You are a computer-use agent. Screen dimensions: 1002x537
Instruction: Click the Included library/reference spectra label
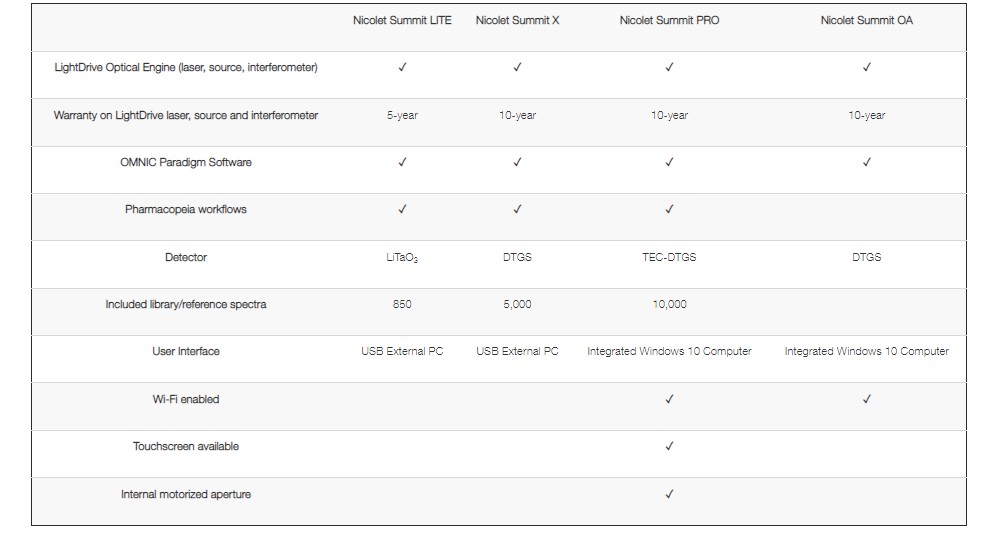(186, 304)
